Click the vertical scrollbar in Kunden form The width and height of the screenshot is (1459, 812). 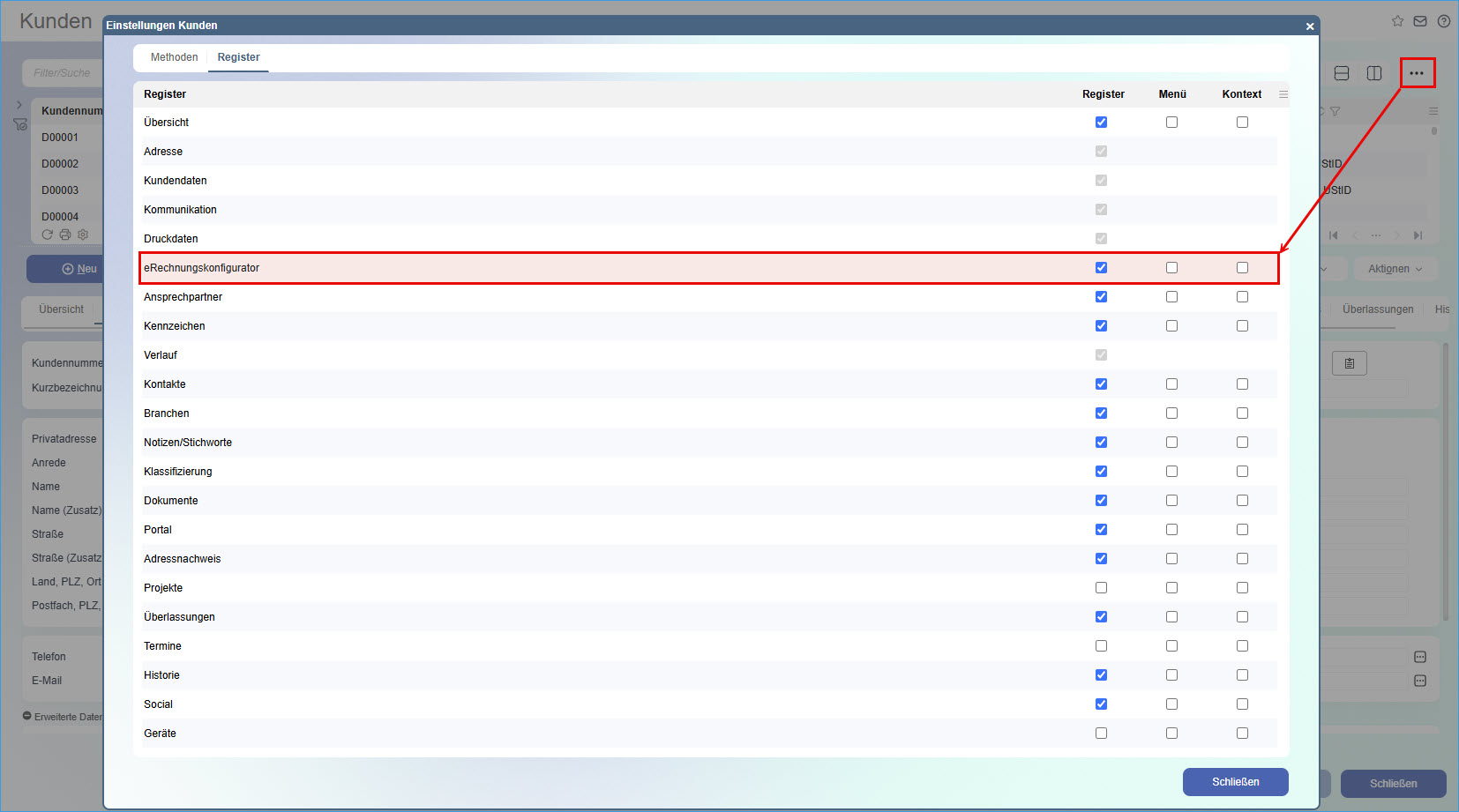(x=1445, y=481)
